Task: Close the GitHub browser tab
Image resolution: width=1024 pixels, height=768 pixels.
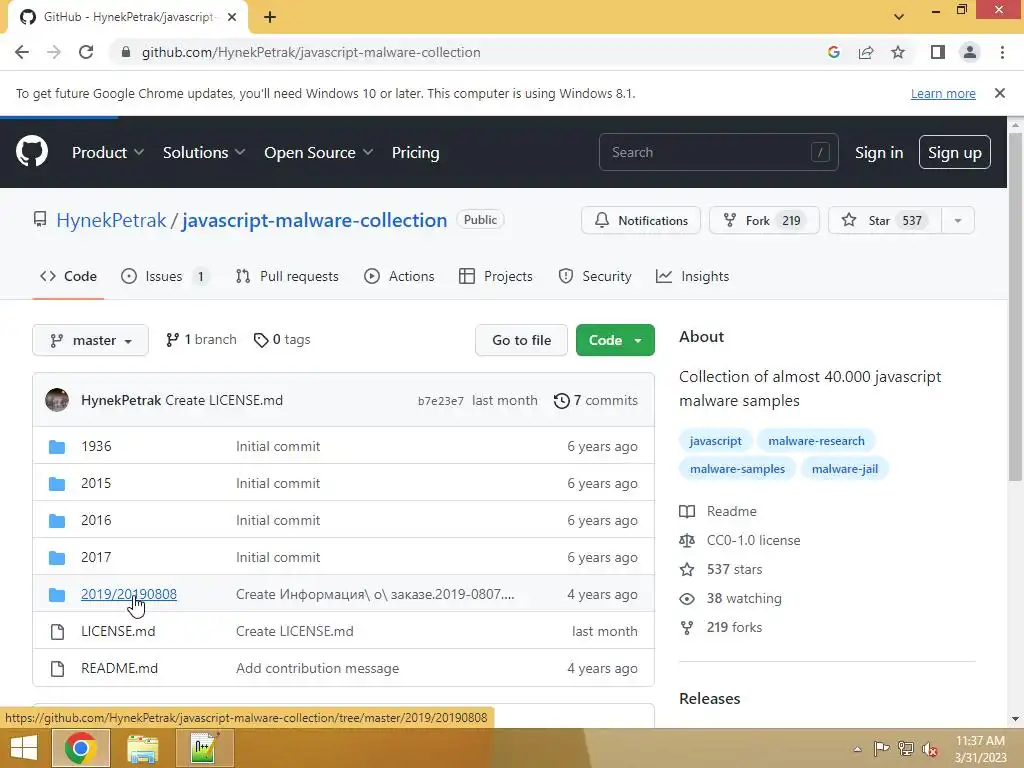Action: click(232, 17)
